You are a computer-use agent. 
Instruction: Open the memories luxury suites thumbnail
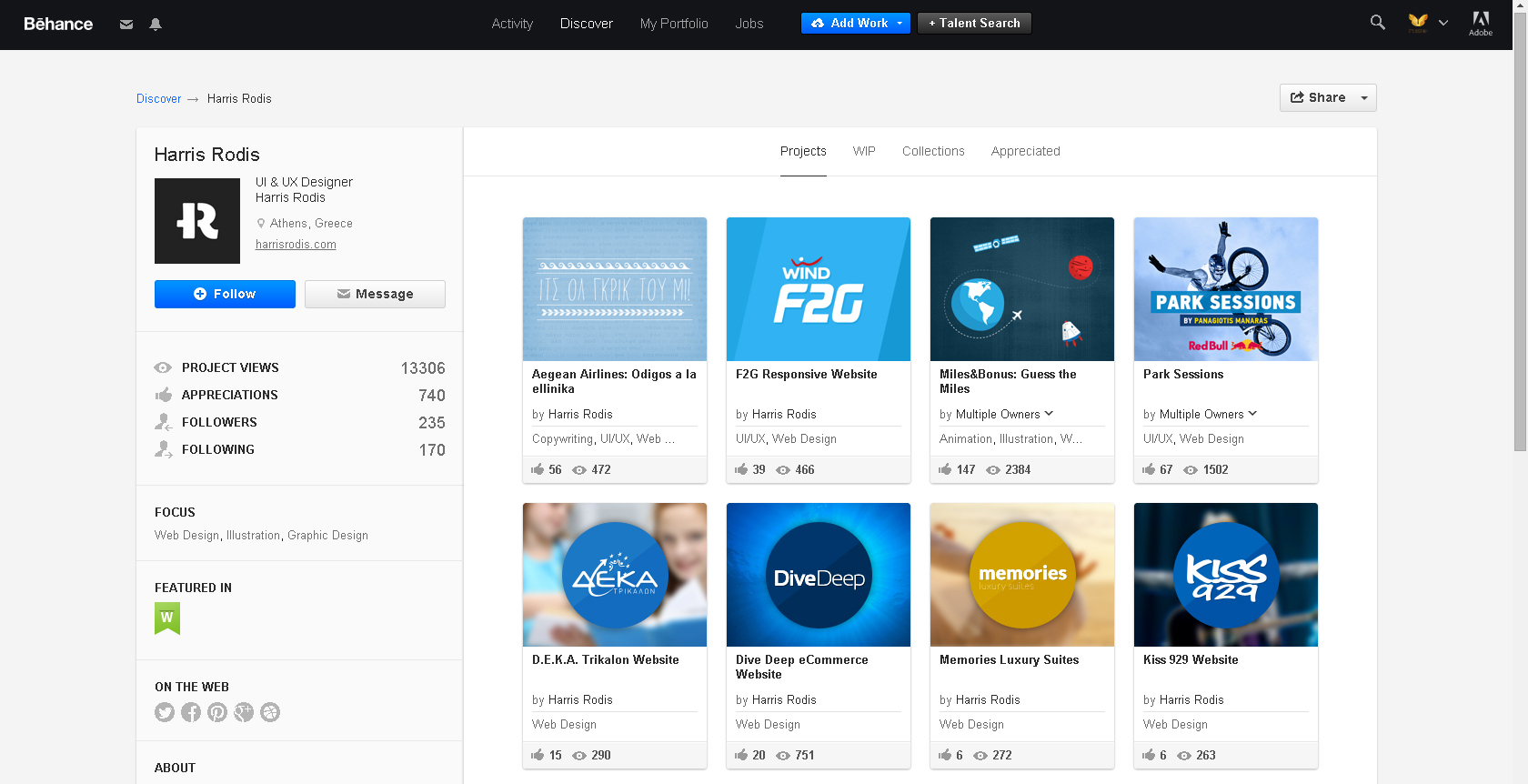point(1022,575)
